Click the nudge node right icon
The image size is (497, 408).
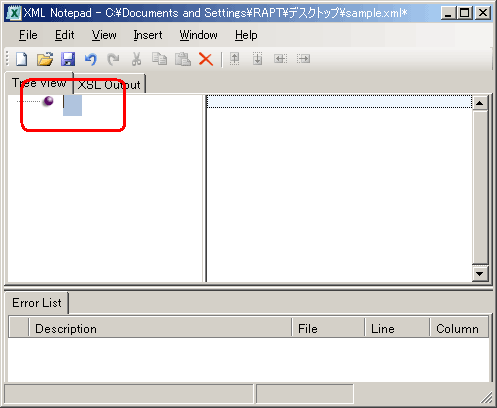coord(303,59)
